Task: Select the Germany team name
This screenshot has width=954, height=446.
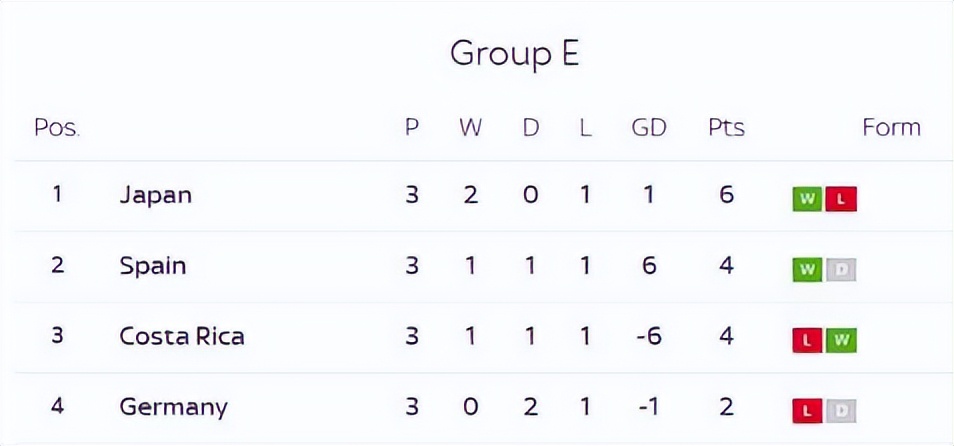Action: 173,408
